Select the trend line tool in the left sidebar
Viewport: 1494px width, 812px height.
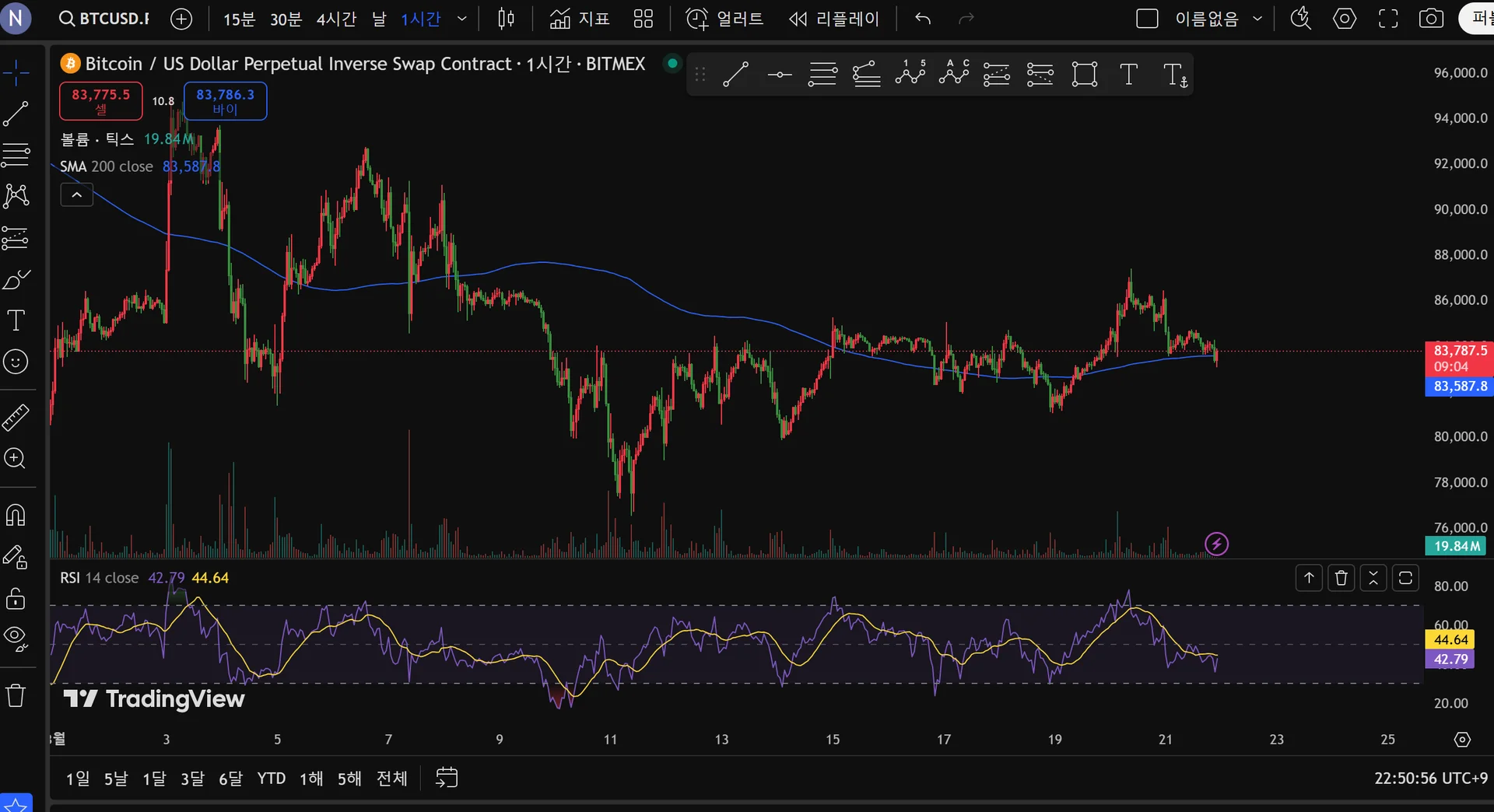point(16,114)
